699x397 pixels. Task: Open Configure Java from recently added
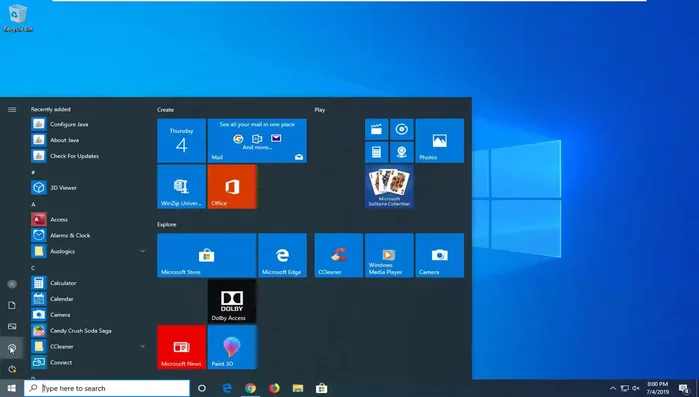(88, 124)
